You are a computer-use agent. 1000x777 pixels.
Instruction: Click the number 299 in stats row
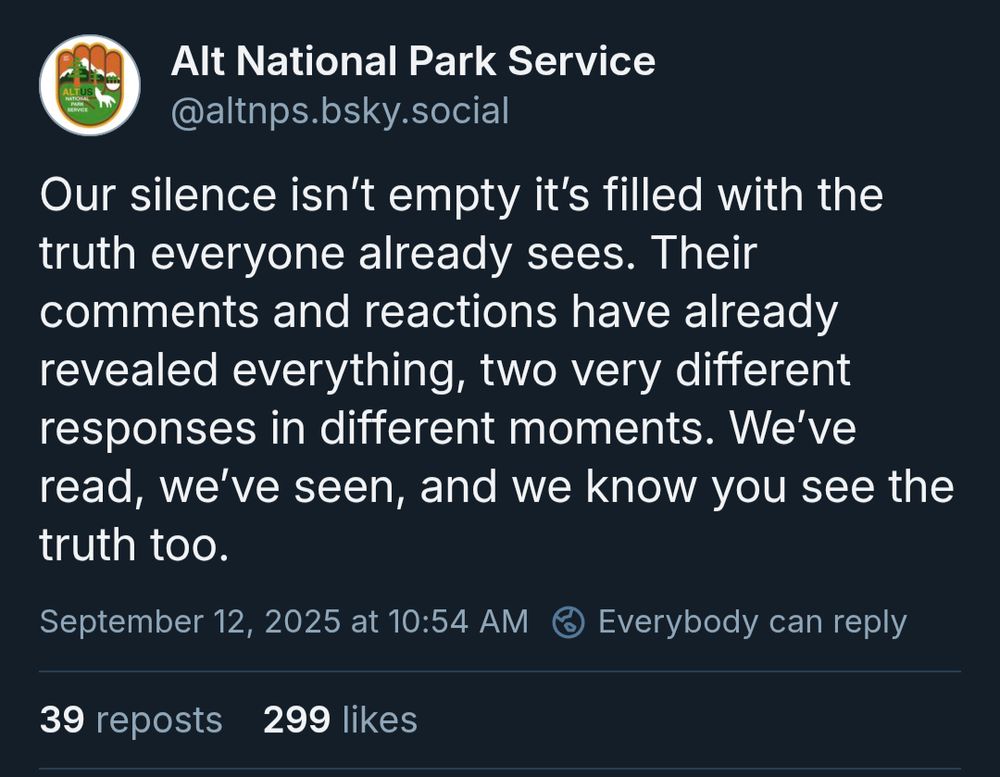296,719
